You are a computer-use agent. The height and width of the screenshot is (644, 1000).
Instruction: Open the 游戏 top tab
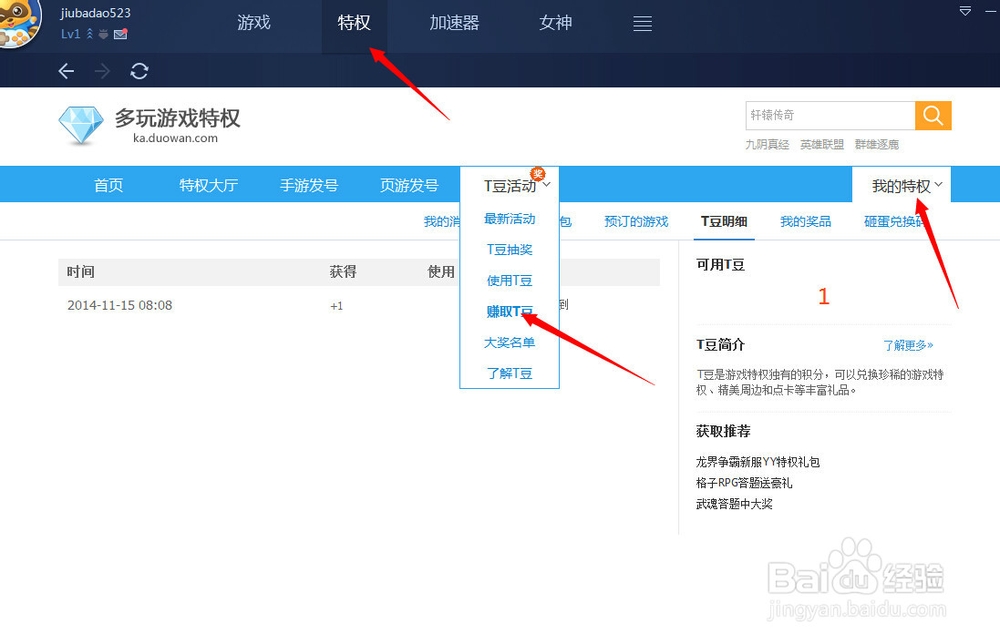click(254, 23)
